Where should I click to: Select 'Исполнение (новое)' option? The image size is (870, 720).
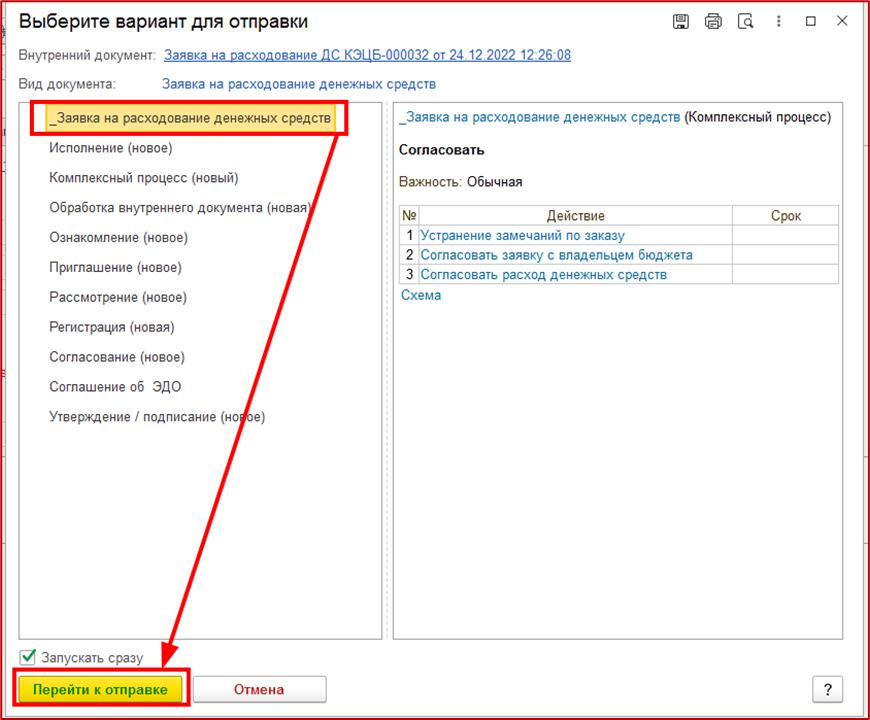coord(111,148)
